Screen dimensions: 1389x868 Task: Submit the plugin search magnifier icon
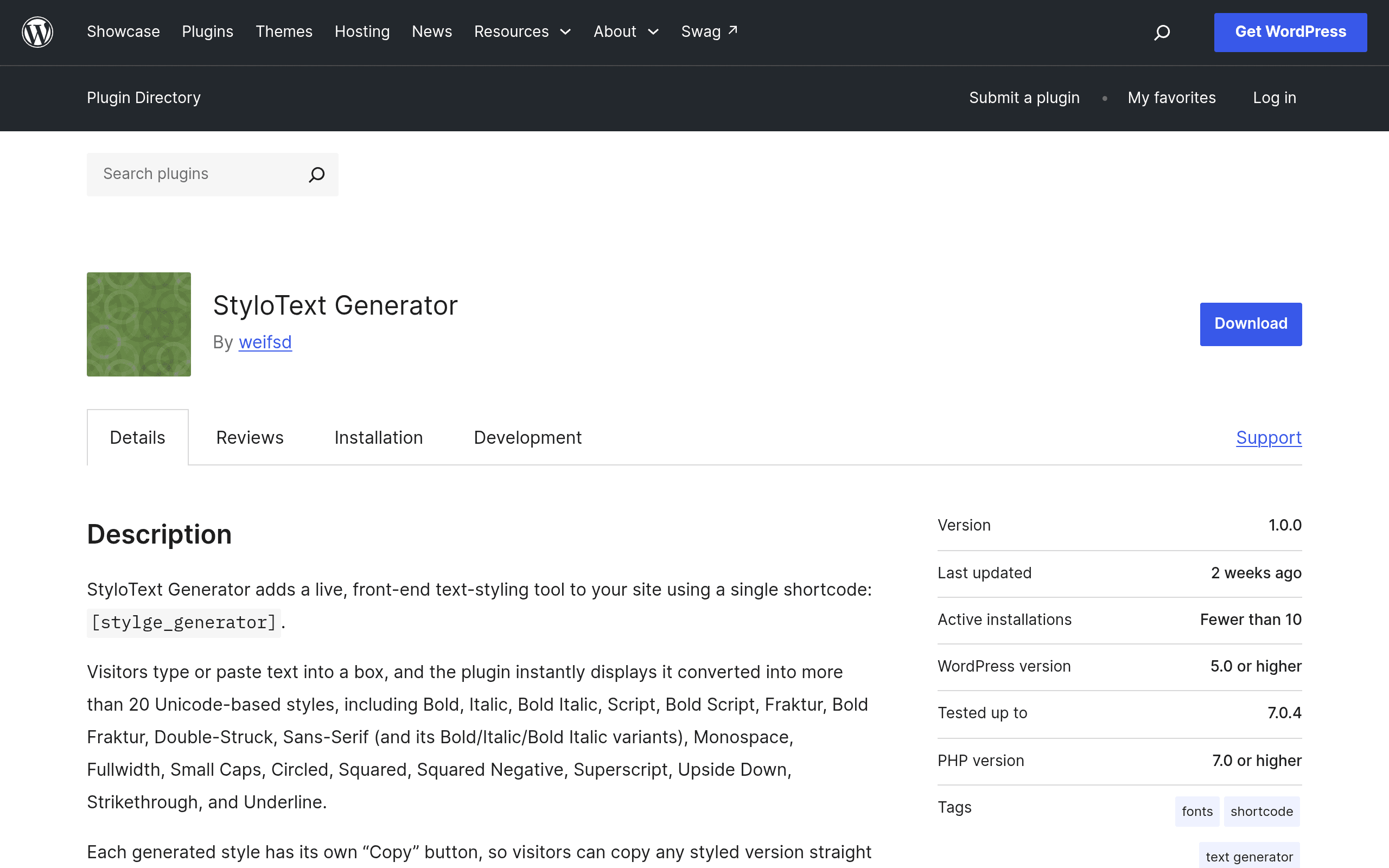tap(317, 175)
